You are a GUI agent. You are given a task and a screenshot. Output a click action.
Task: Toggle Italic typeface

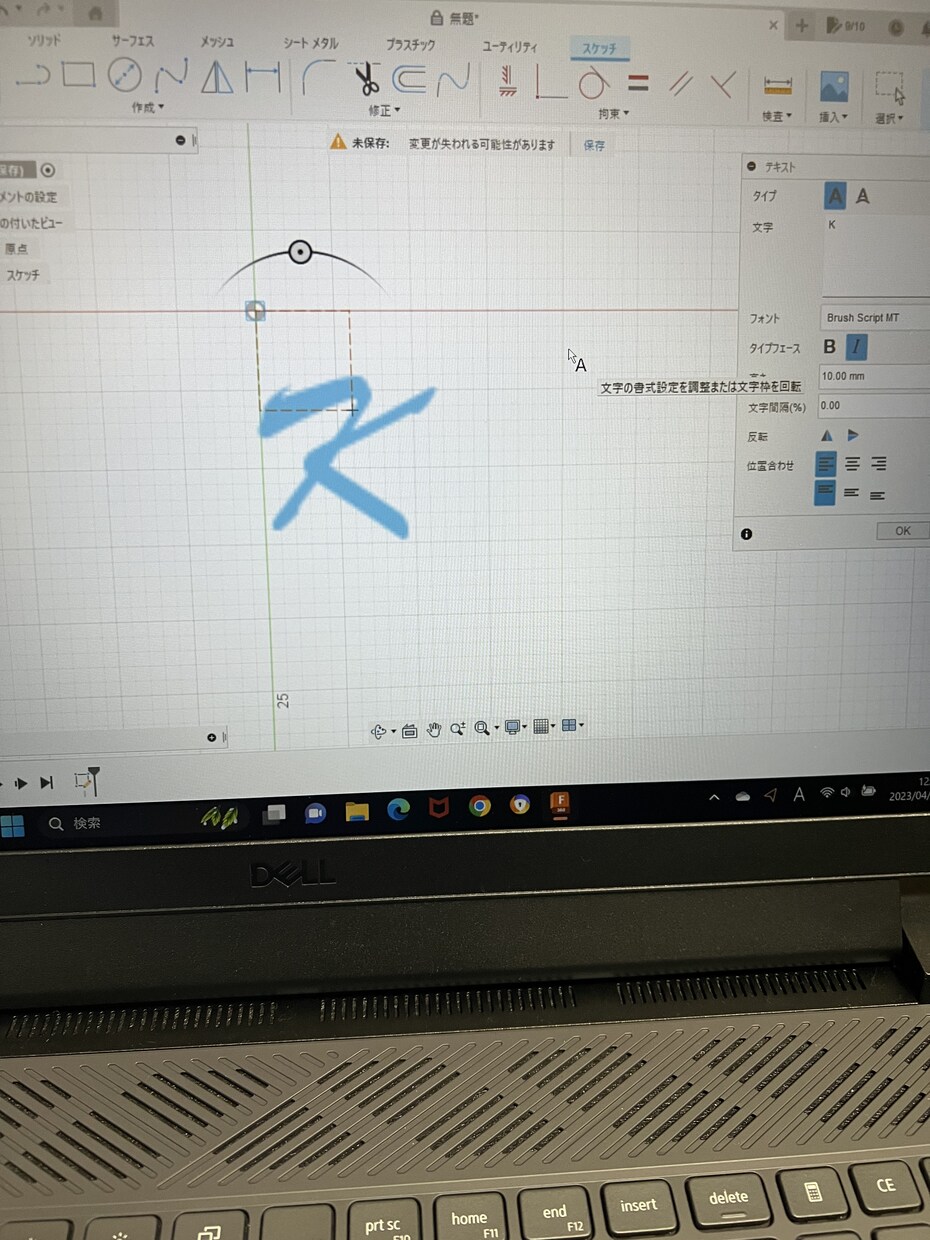coord(857,347)
